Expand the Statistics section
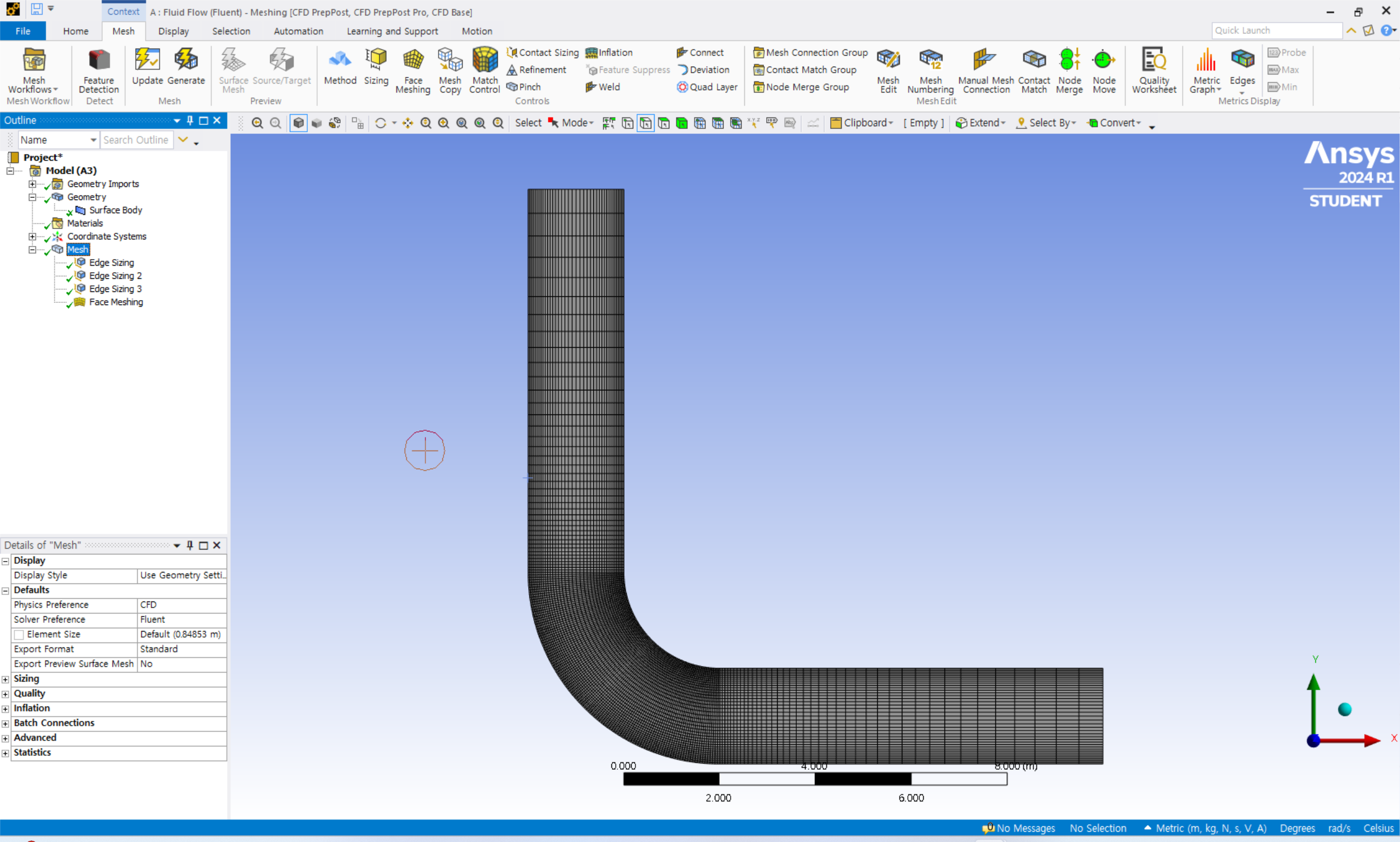Image resolution: width=1400 pixels, height=842 pixels. pyautogui.click(x=5, y=753)
